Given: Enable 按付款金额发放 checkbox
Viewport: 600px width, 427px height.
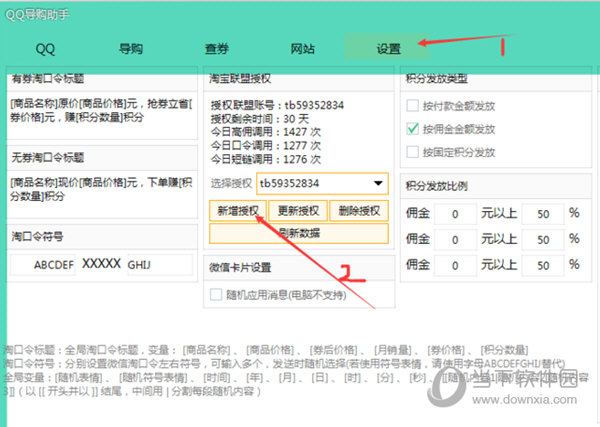Looking at the screenshot, I should pos(412,105).
